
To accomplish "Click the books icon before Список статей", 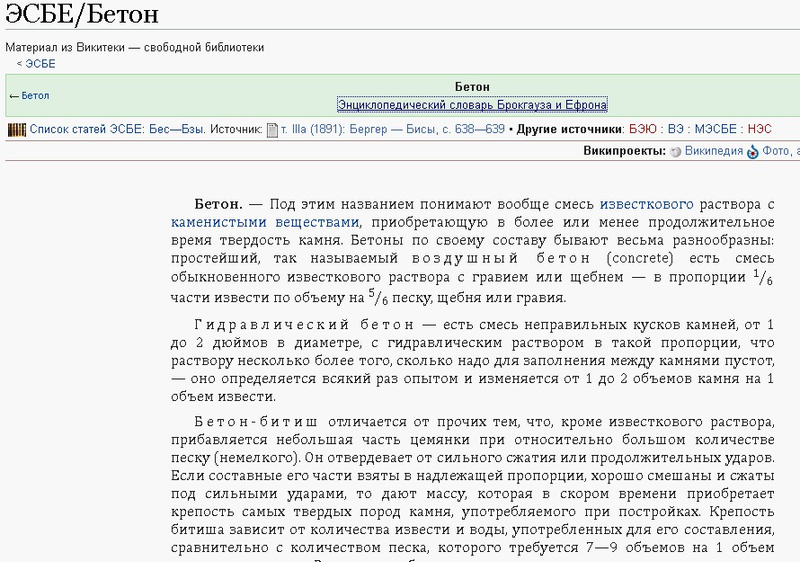I will (x=16, y=130).
